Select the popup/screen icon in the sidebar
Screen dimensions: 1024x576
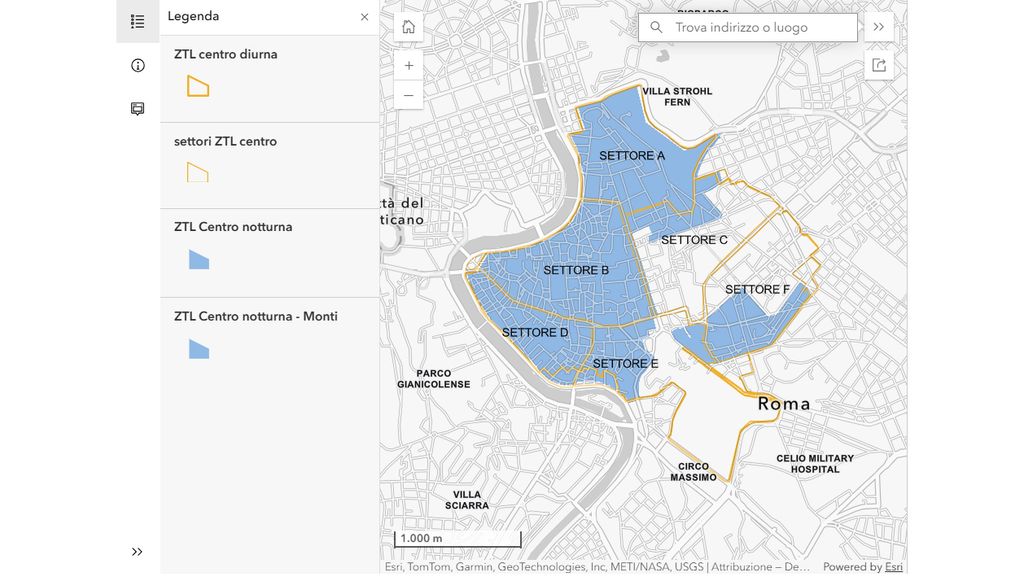click(137, 108)
